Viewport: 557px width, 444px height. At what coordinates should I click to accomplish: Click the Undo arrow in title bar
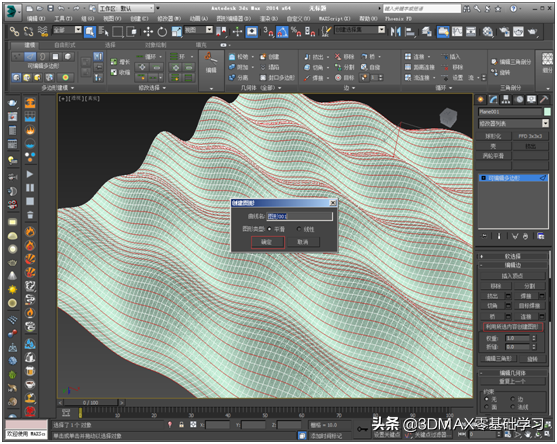tap(61, 8)
